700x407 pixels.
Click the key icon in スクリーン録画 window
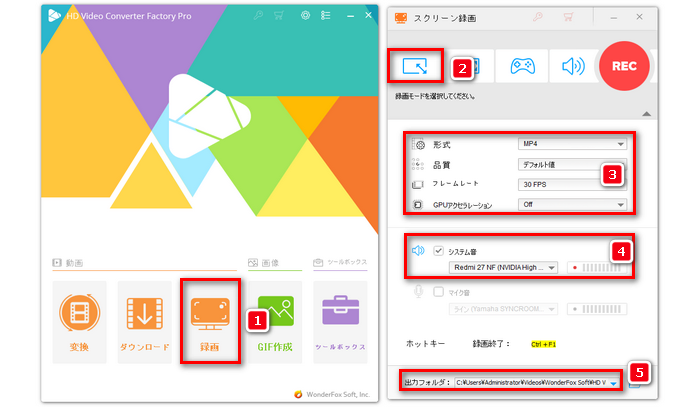pyautogui.click(x=538, y=17)
